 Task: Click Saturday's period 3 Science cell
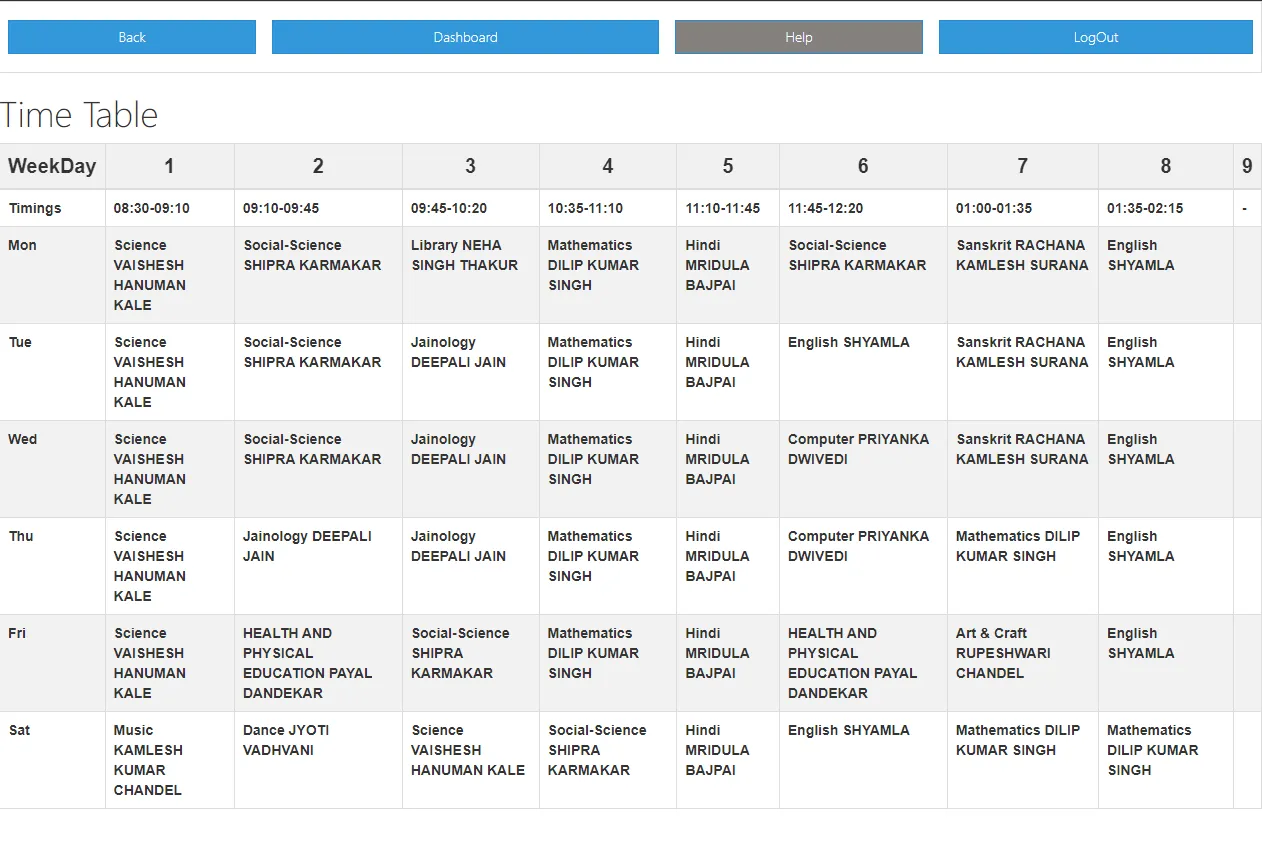point(471,760)
